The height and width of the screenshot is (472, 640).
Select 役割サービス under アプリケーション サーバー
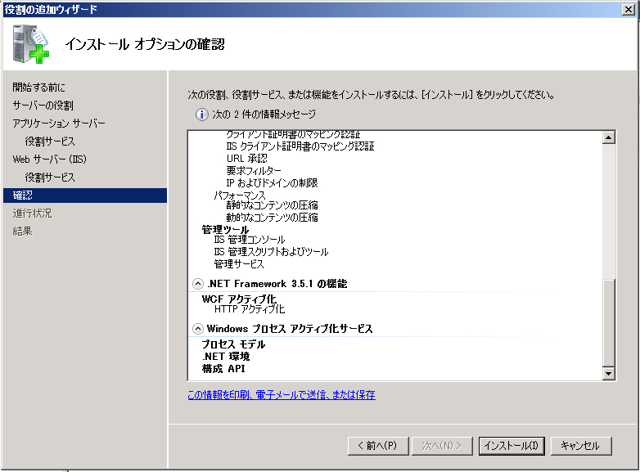[x=50, y=141]
